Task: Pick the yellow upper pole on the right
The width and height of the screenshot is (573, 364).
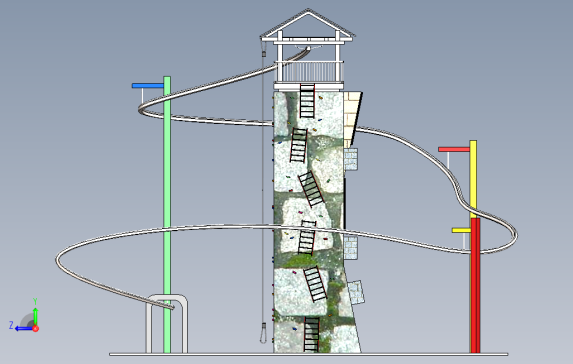Action: tap(473, 179)
